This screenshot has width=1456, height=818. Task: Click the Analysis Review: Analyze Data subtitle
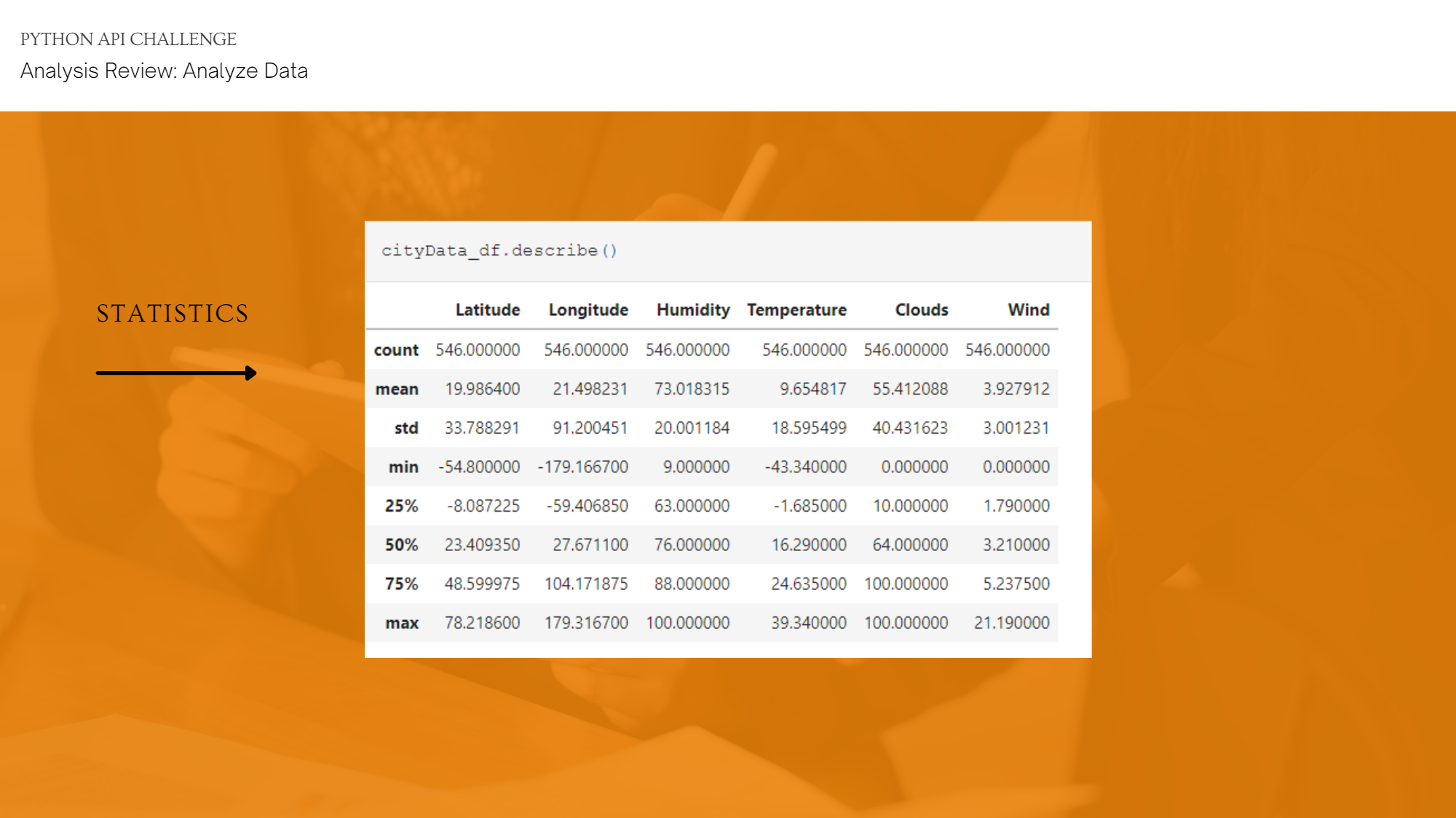pyautogui.click(x=164, y=71)
